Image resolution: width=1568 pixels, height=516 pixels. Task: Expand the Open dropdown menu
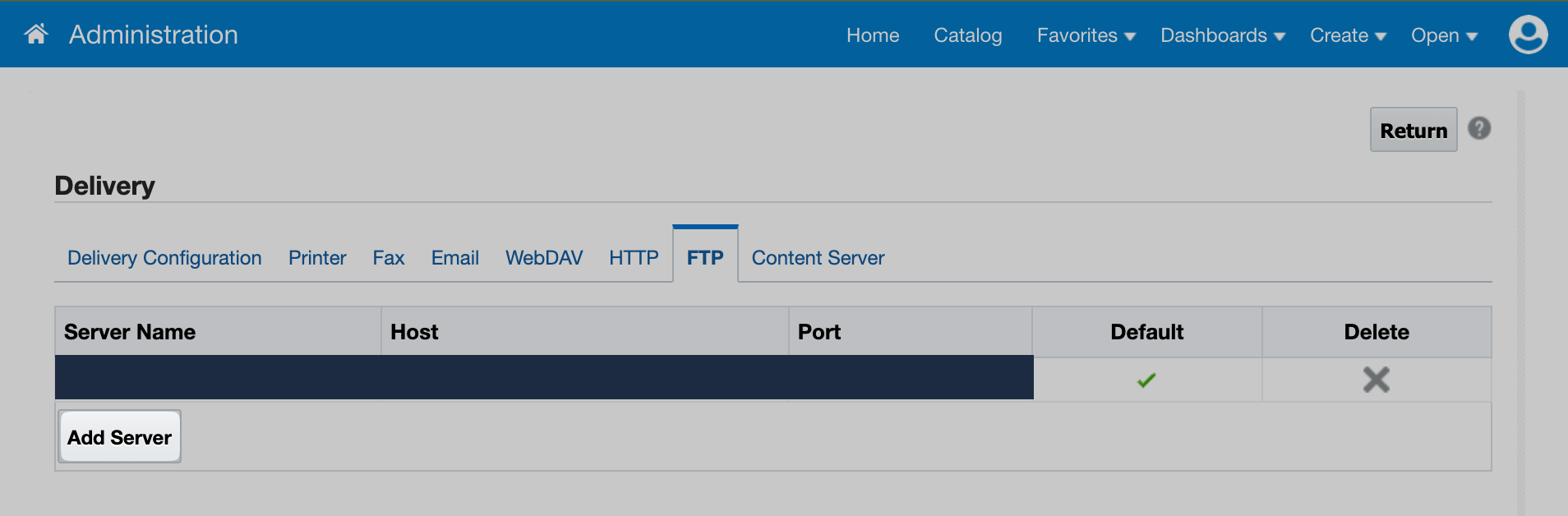coord(1444,35)
